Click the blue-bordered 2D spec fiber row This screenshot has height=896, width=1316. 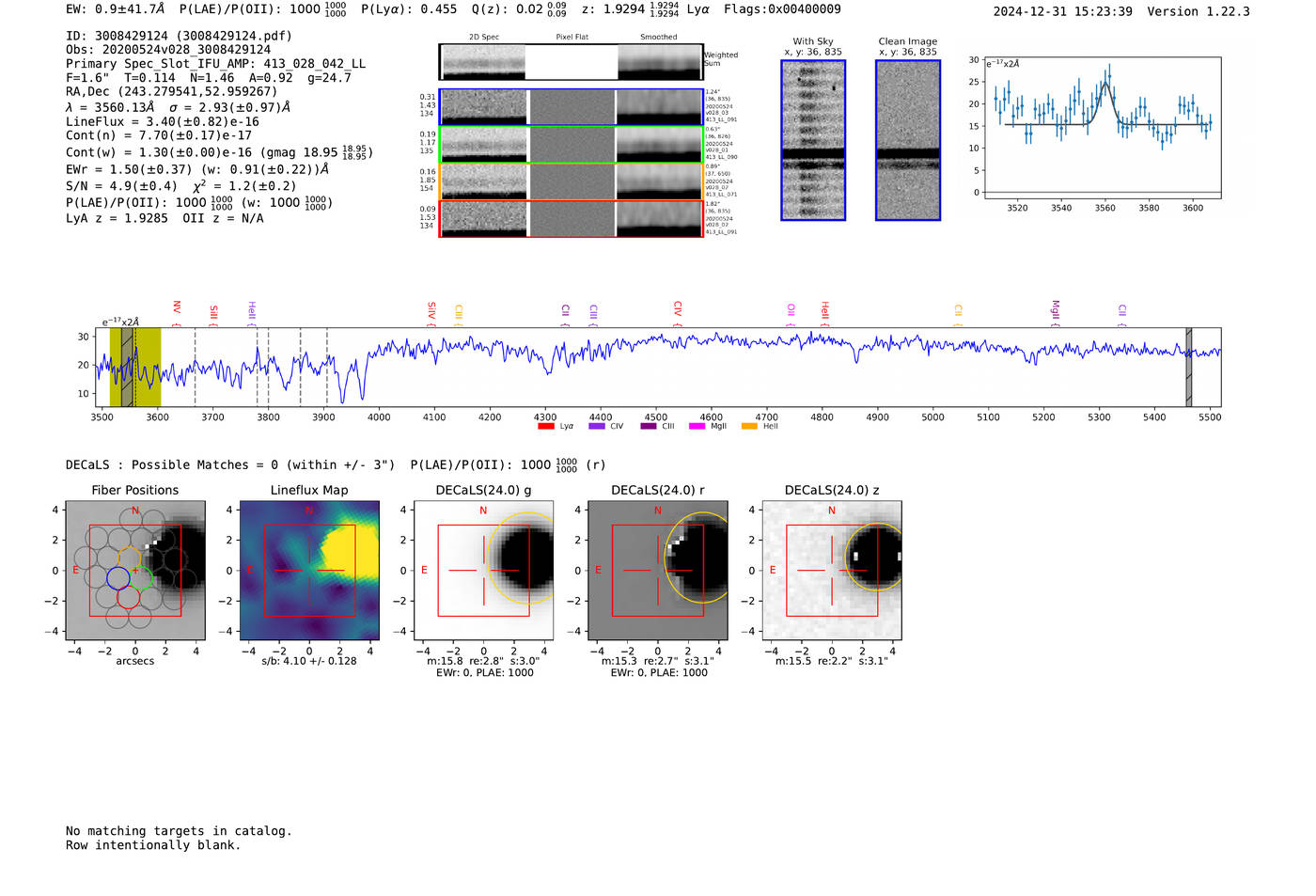[572, 107]
